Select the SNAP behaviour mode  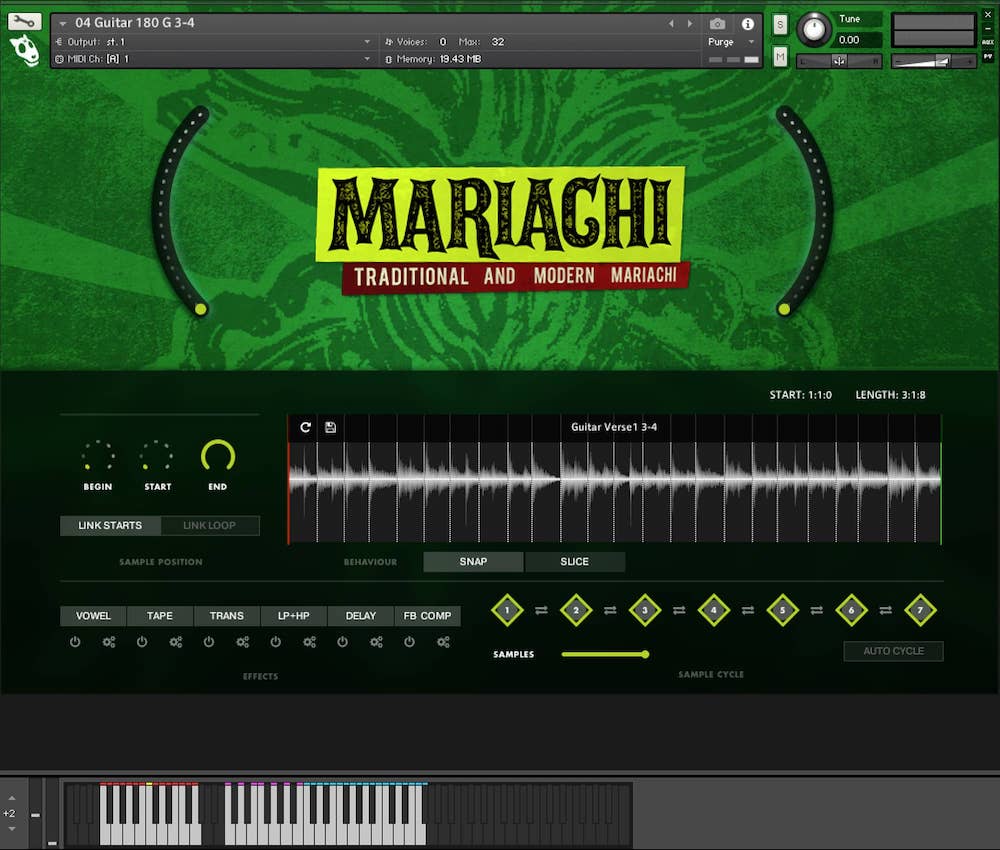(473, 562)
